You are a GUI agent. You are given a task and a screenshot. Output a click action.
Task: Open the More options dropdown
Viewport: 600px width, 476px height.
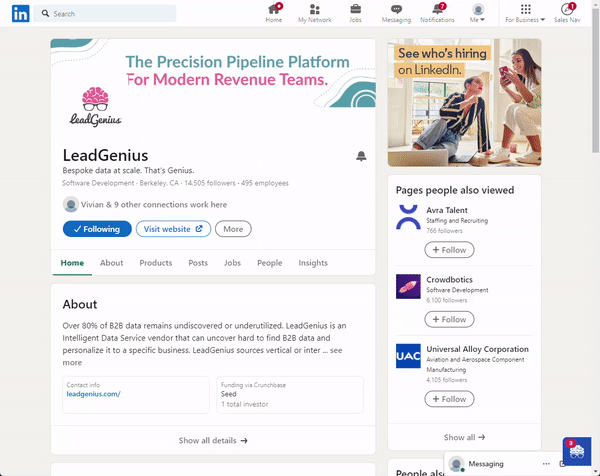(233, 229)
